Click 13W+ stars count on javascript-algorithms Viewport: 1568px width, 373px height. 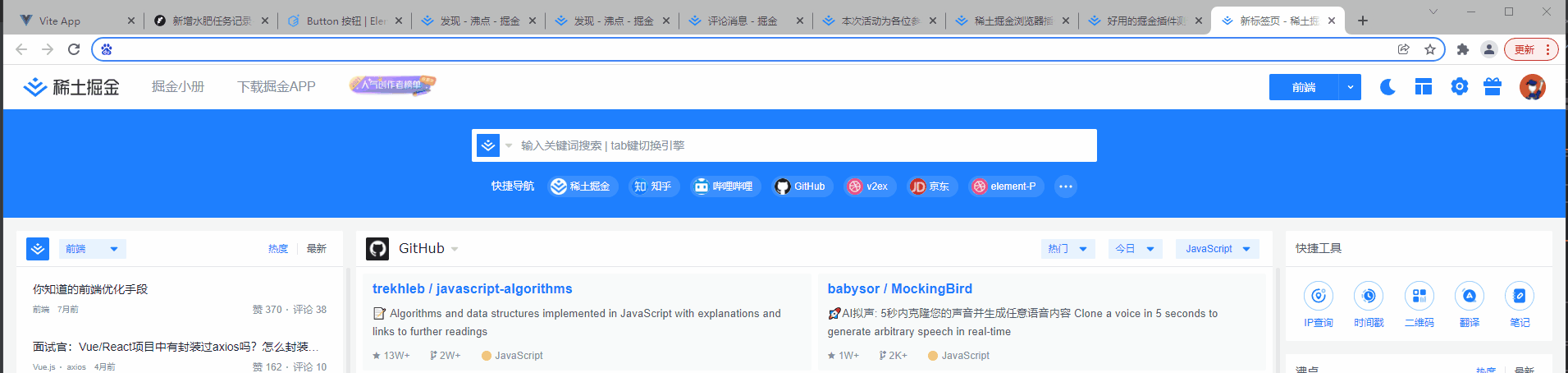pos(391,356)
